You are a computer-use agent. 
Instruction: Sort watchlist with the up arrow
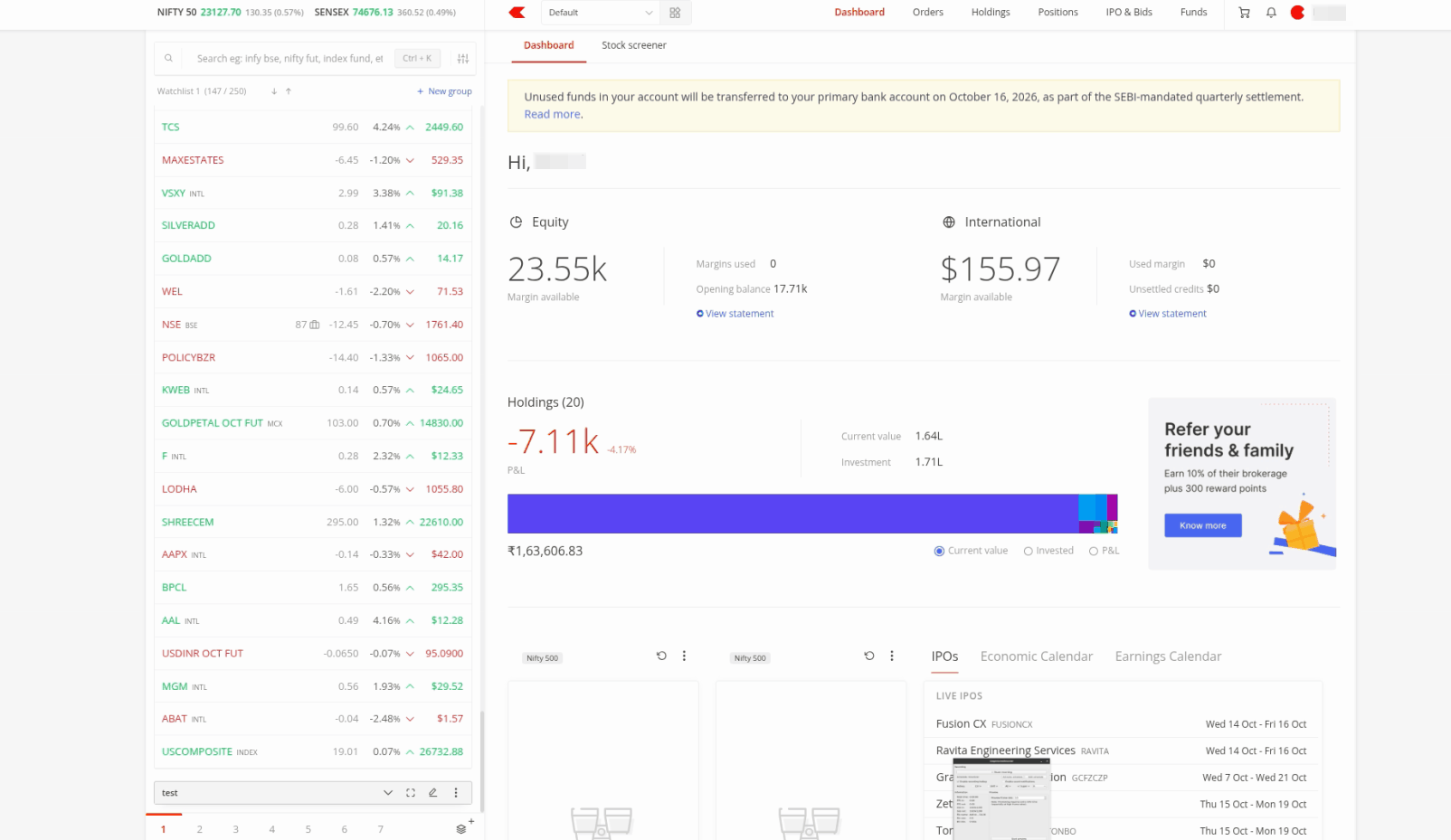289,91
